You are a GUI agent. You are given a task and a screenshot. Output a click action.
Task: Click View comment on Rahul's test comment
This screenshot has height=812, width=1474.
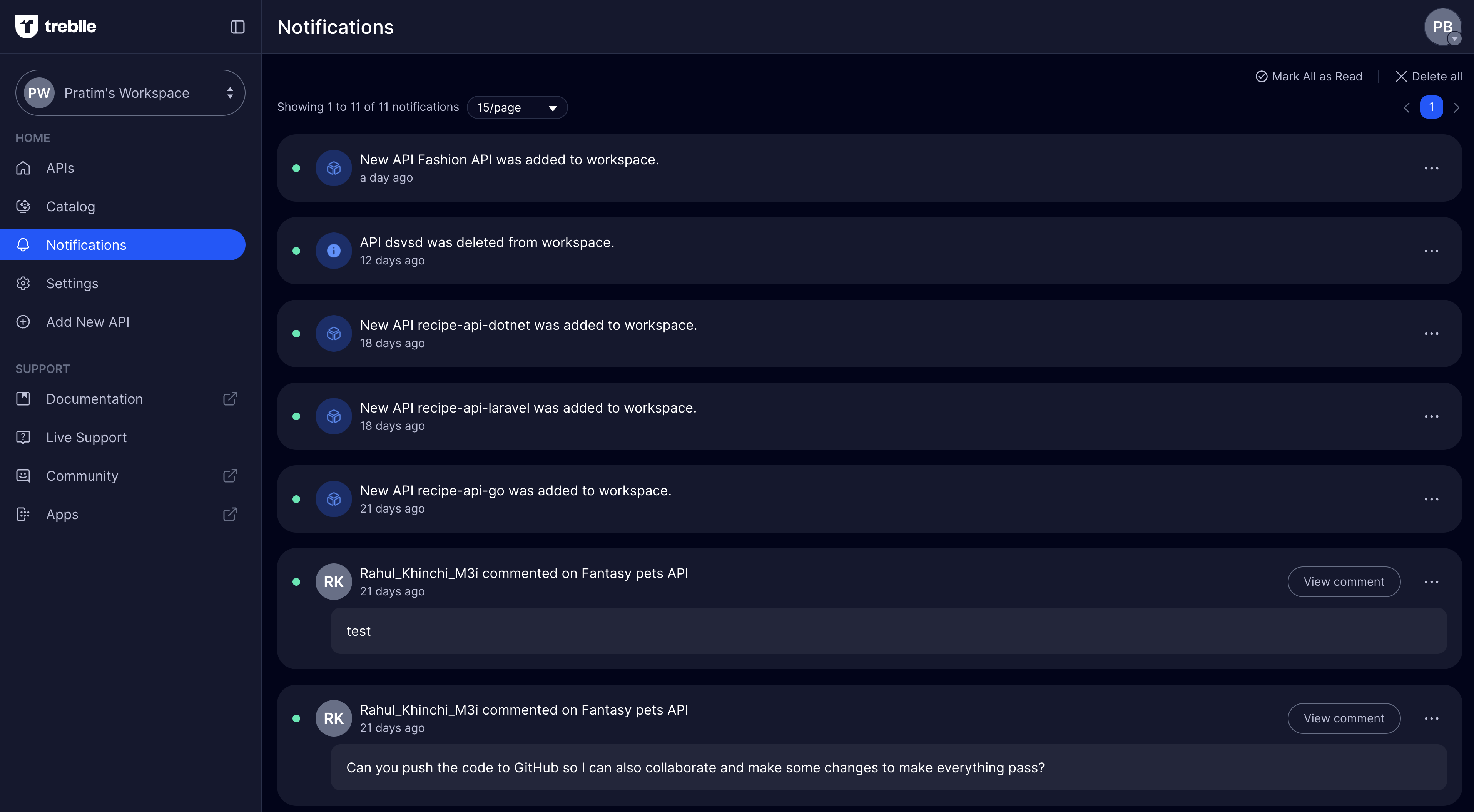[1344, 581]
